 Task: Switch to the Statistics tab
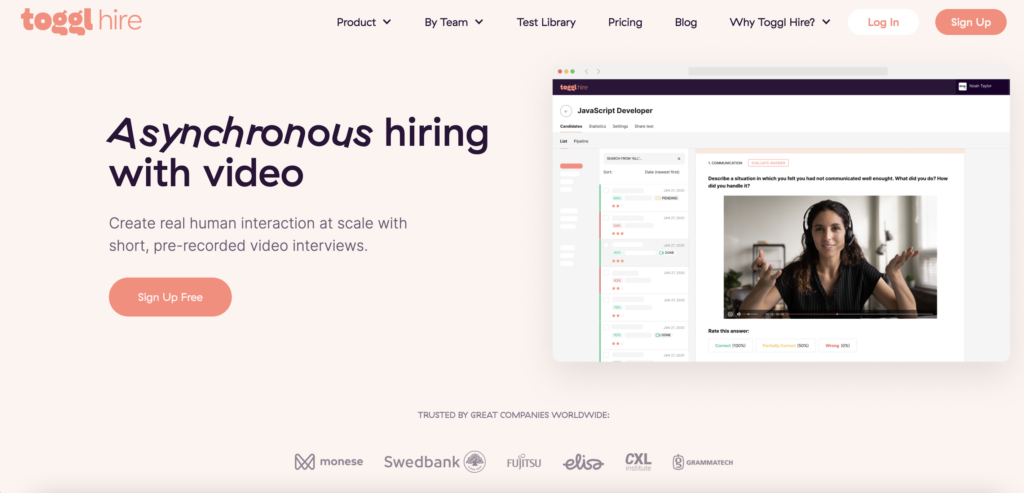597,126
